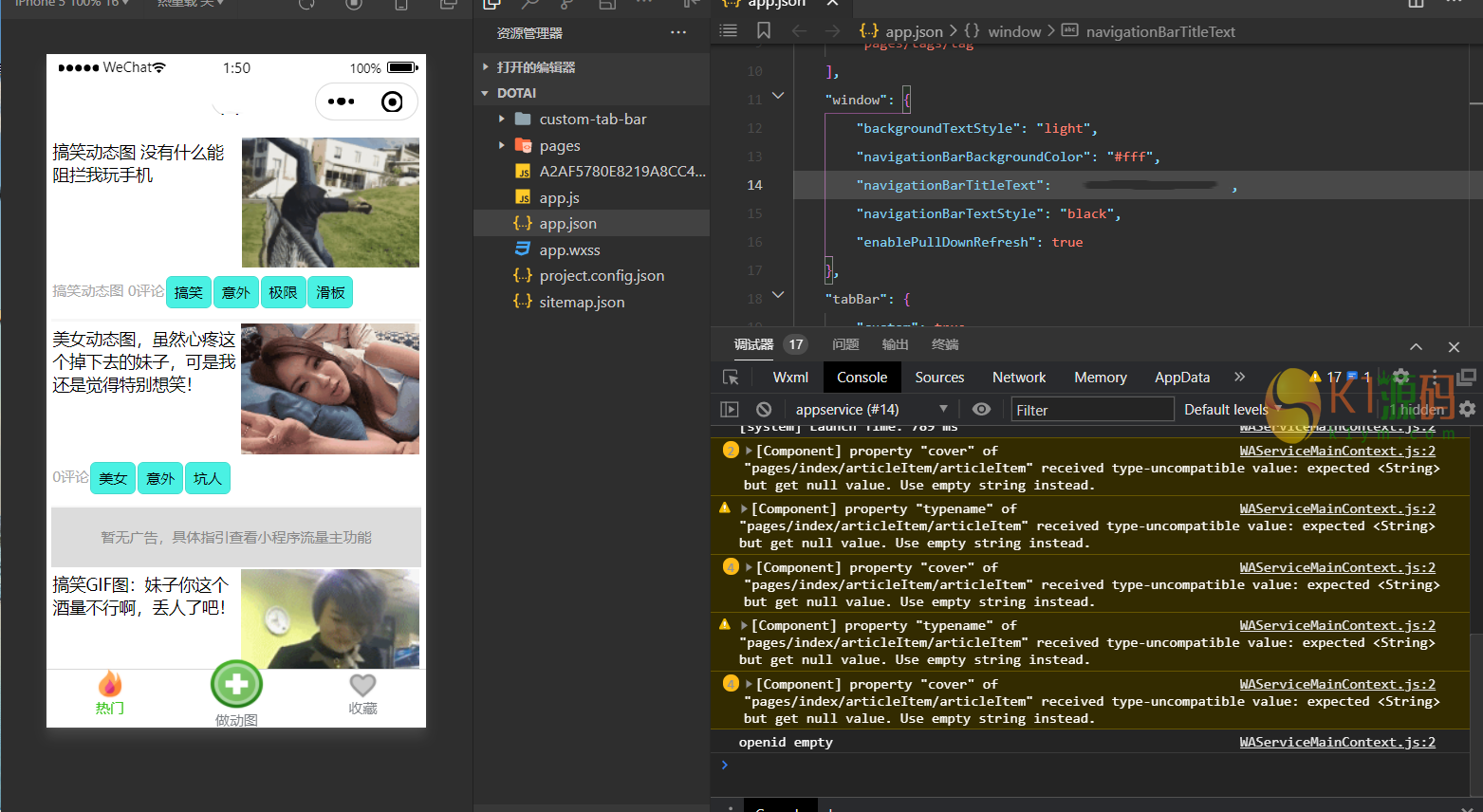Click the mini program capsule menu dots
The width and height of the screenshot is (1483, 812).
341,101
